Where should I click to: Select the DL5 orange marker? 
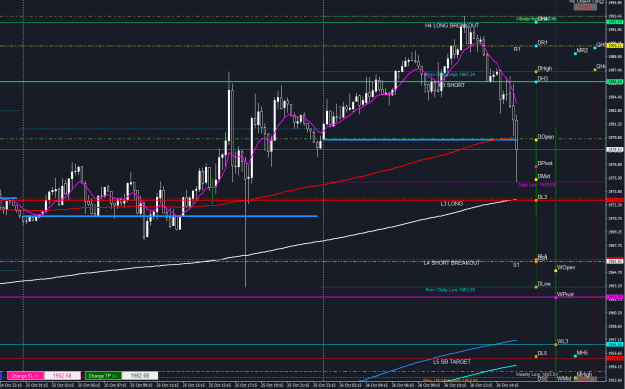[536, 356]
